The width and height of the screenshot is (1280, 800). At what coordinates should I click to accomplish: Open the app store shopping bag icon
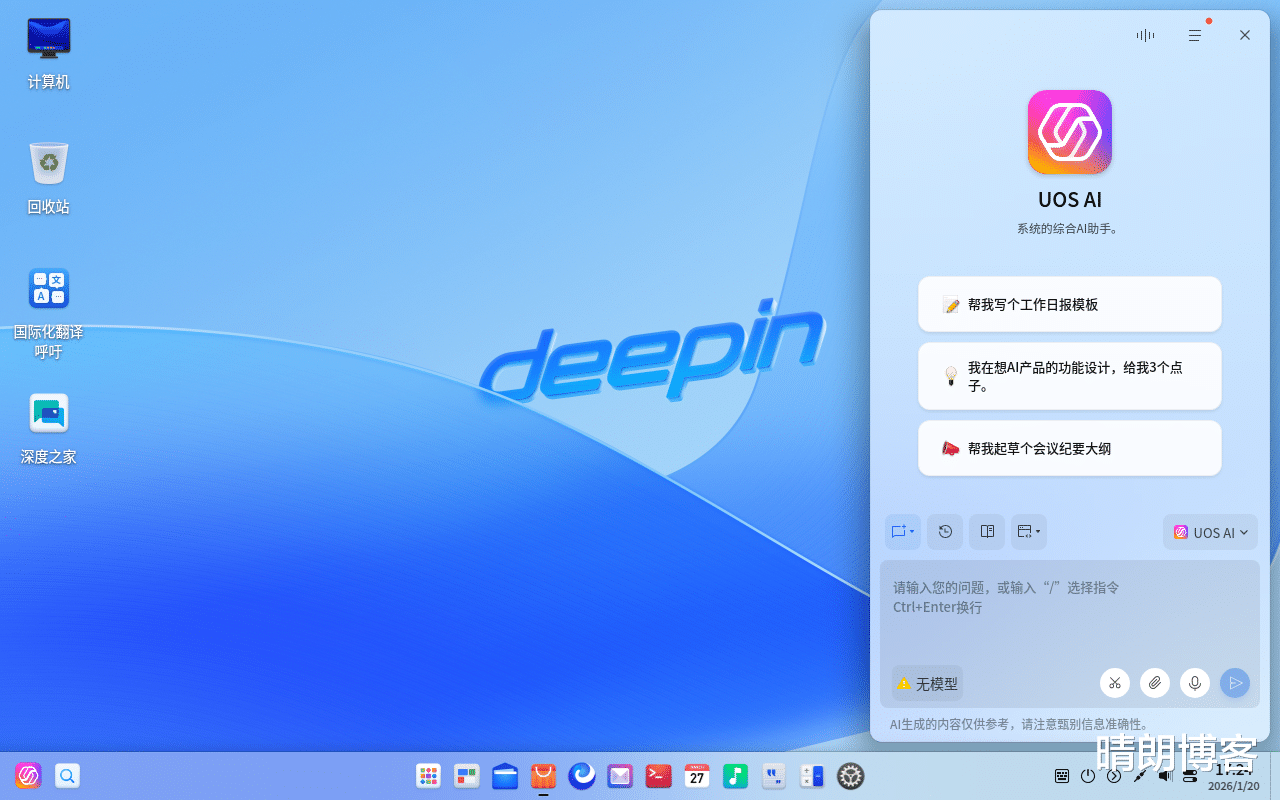(x=543, y=775)
